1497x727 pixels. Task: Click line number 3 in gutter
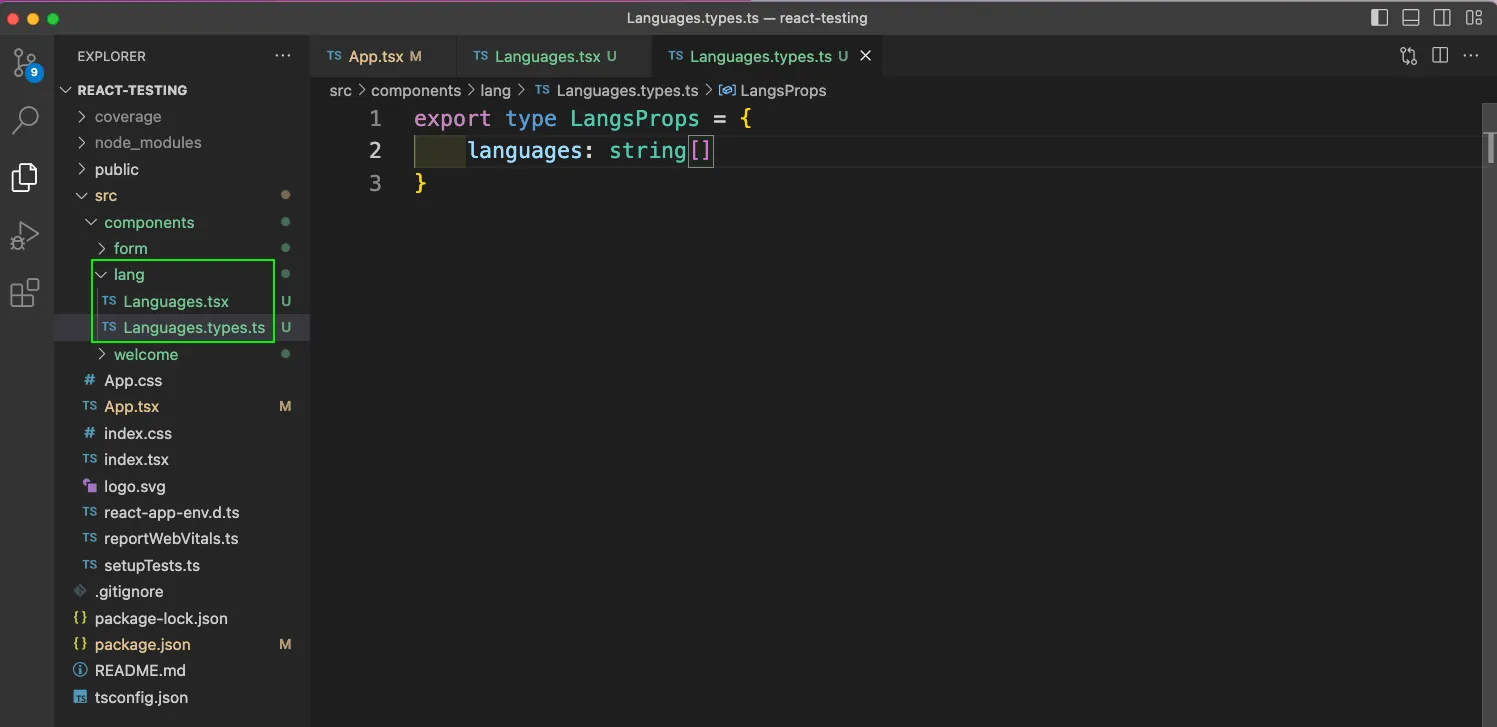(x=375, y=183)
